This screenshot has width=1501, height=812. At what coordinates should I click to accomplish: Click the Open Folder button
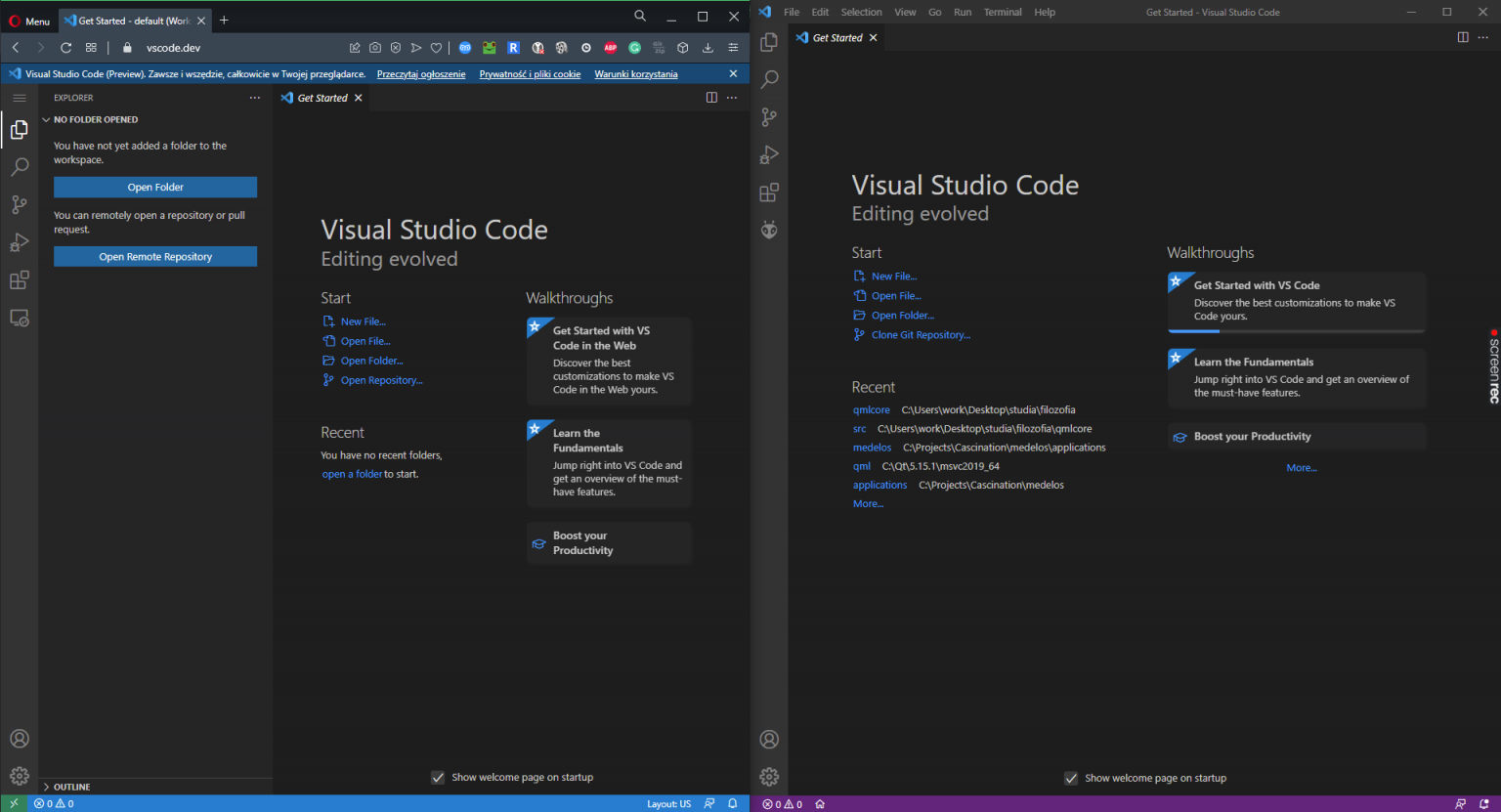154,187
